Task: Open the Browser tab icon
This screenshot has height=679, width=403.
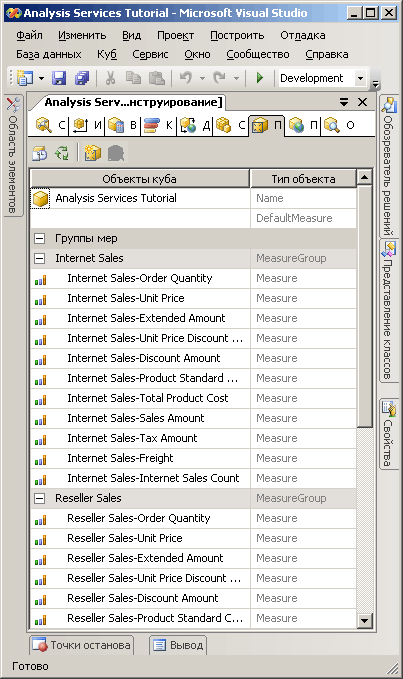Action: [x=332, y=125]
